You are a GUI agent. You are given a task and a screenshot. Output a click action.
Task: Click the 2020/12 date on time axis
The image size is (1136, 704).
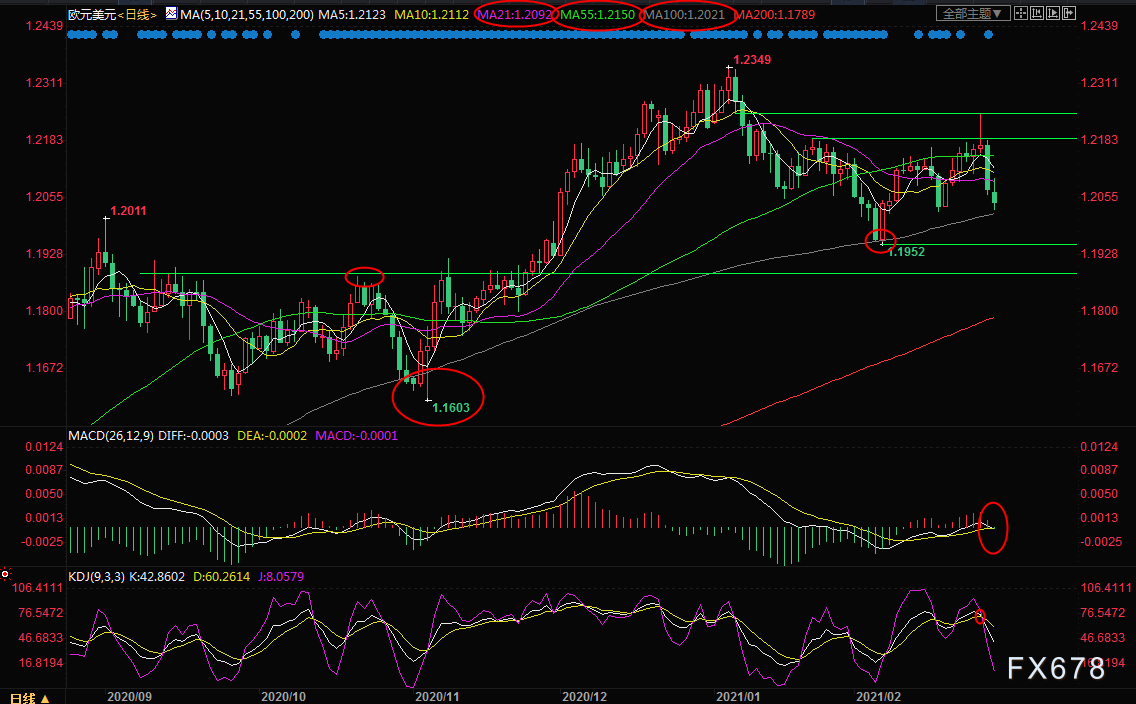coord(585,697)
